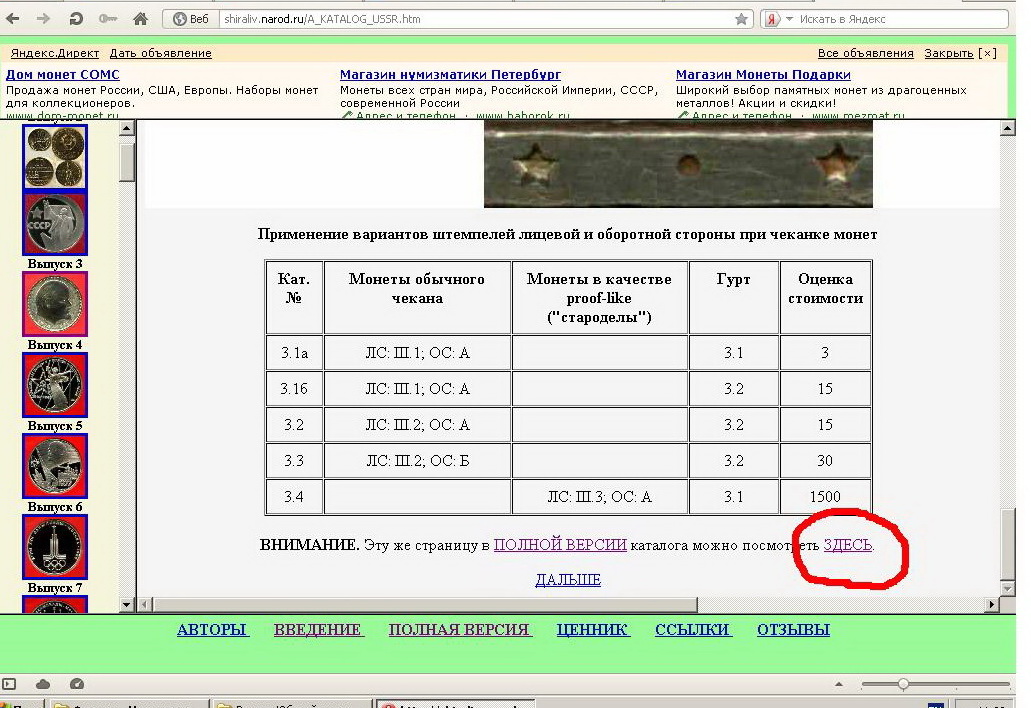
Task: Close Yandex.Direct ads with the [×] button
Action: (x=987, y=53)
